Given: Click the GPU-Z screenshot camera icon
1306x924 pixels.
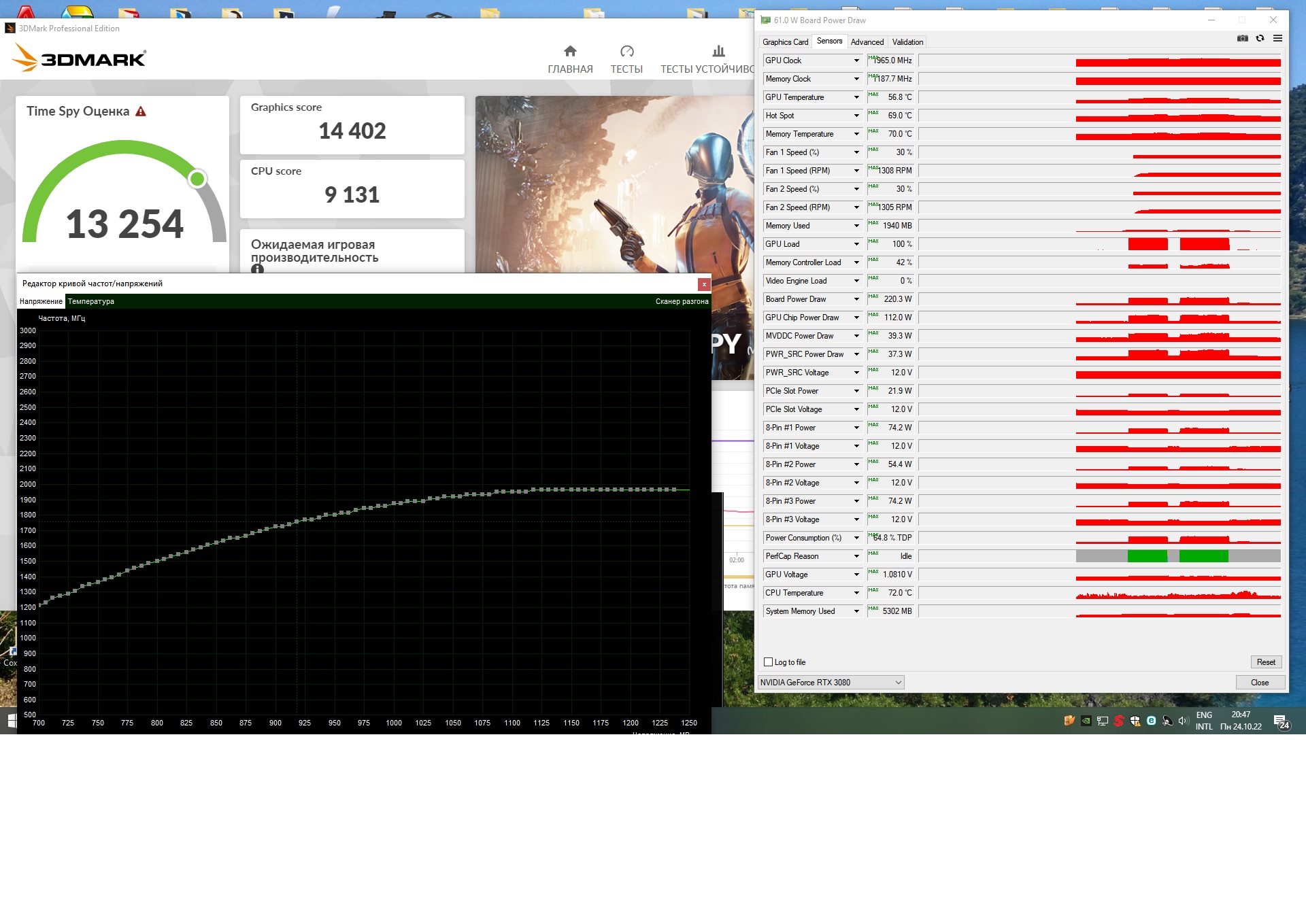Looking at the screenshot, I should (1242, 39).
